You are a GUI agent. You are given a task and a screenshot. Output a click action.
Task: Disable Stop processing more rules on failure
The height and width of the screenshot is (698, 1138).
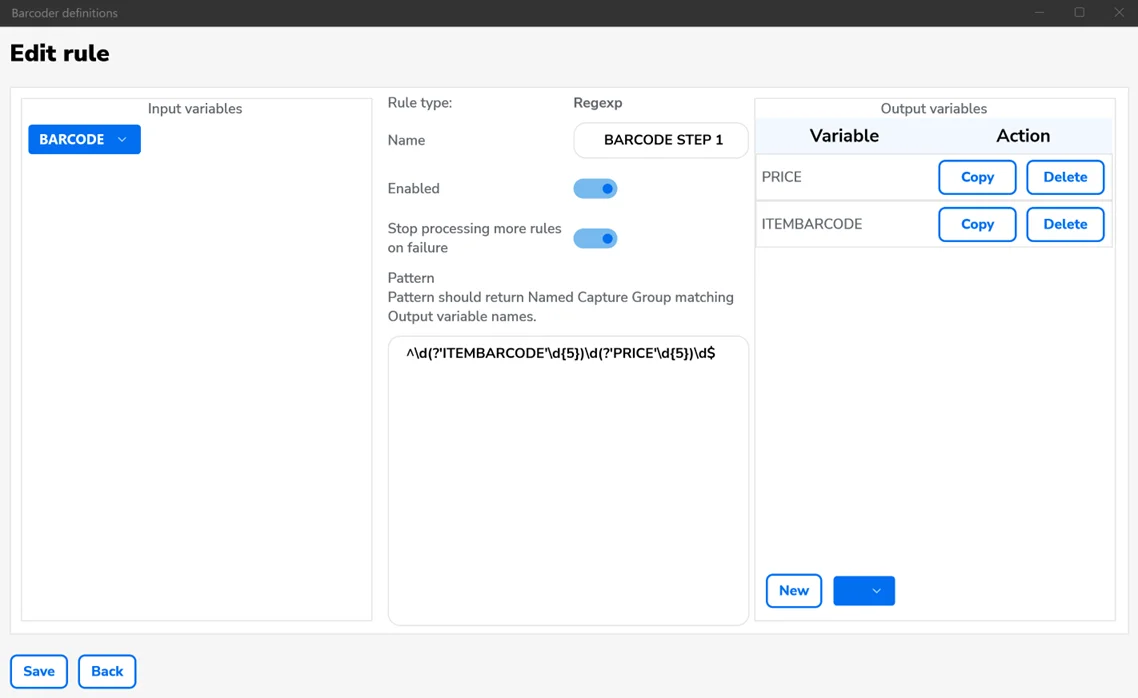pyautogui.click(x=595, y=239)
